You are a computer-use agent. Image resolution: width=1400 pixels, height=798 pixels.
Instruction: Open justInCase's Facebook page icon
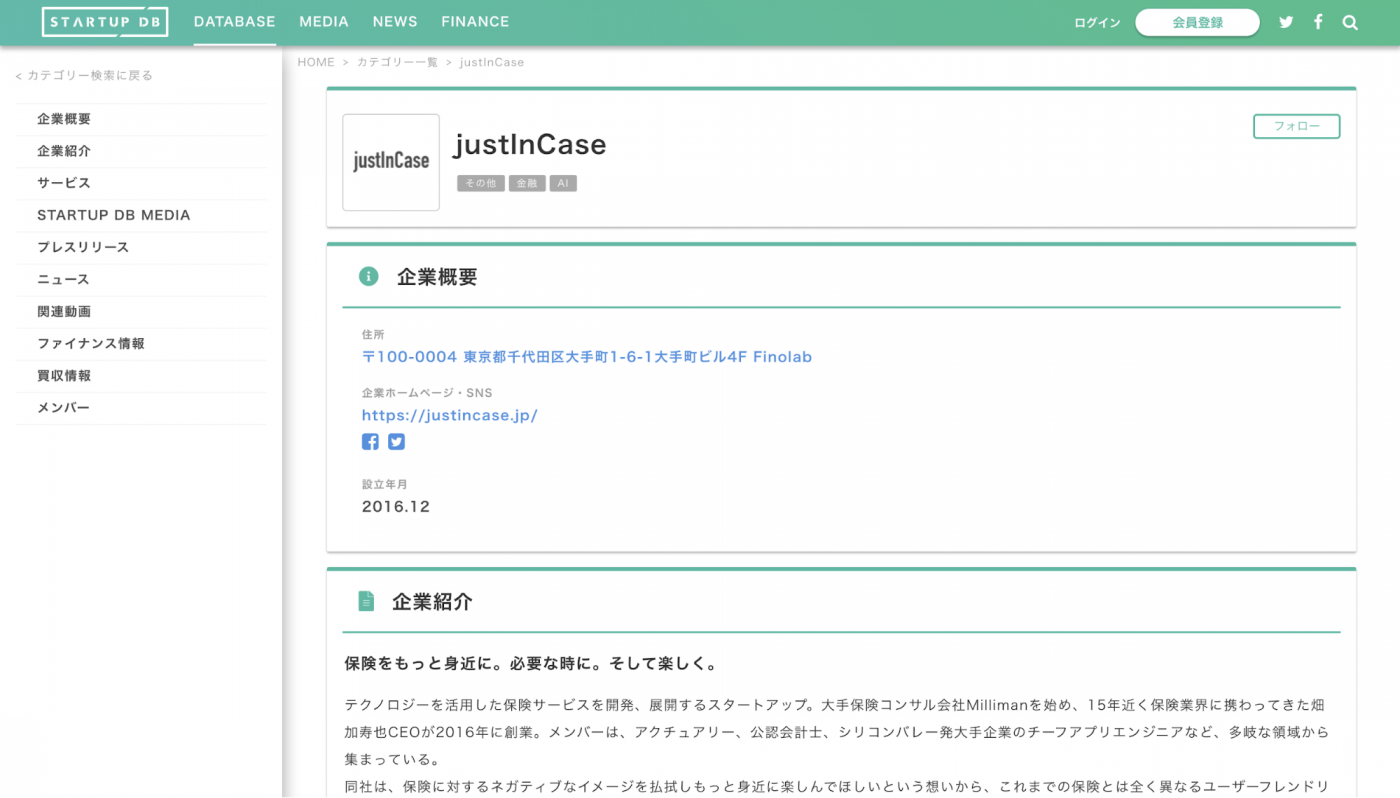tap(370, 441)
